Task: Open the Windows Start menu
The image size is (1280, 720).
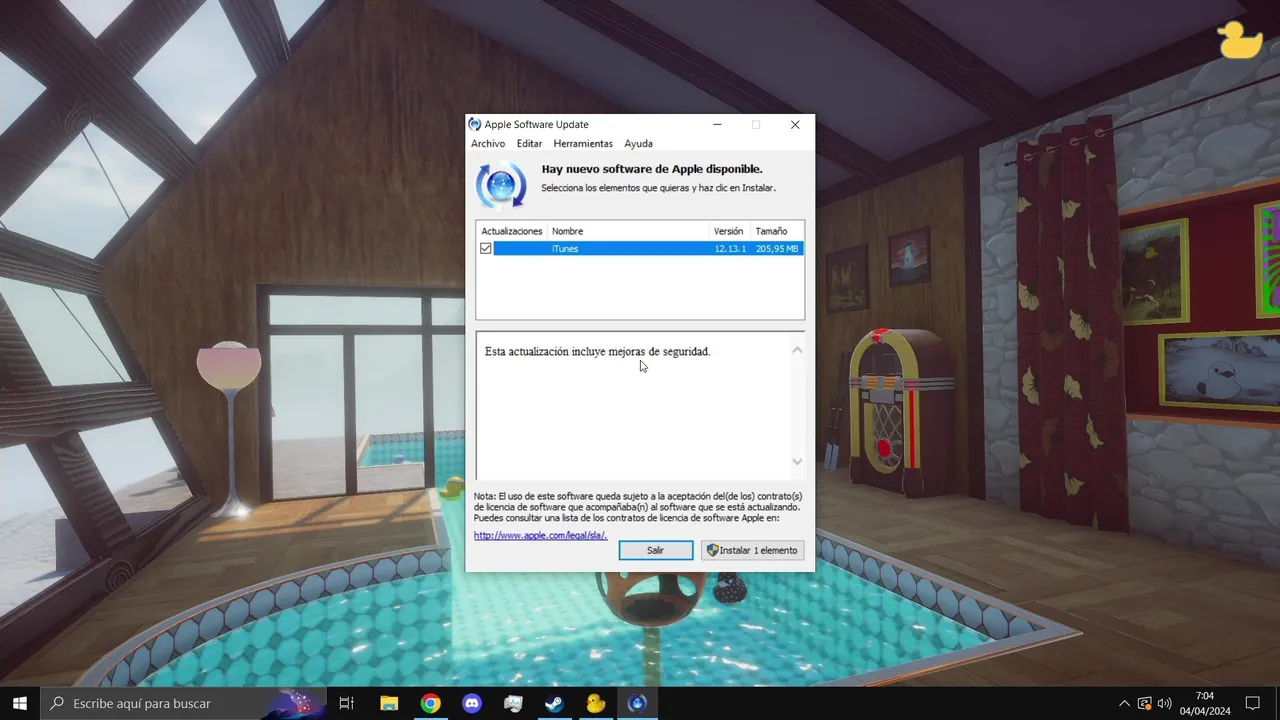Action: 20,703
